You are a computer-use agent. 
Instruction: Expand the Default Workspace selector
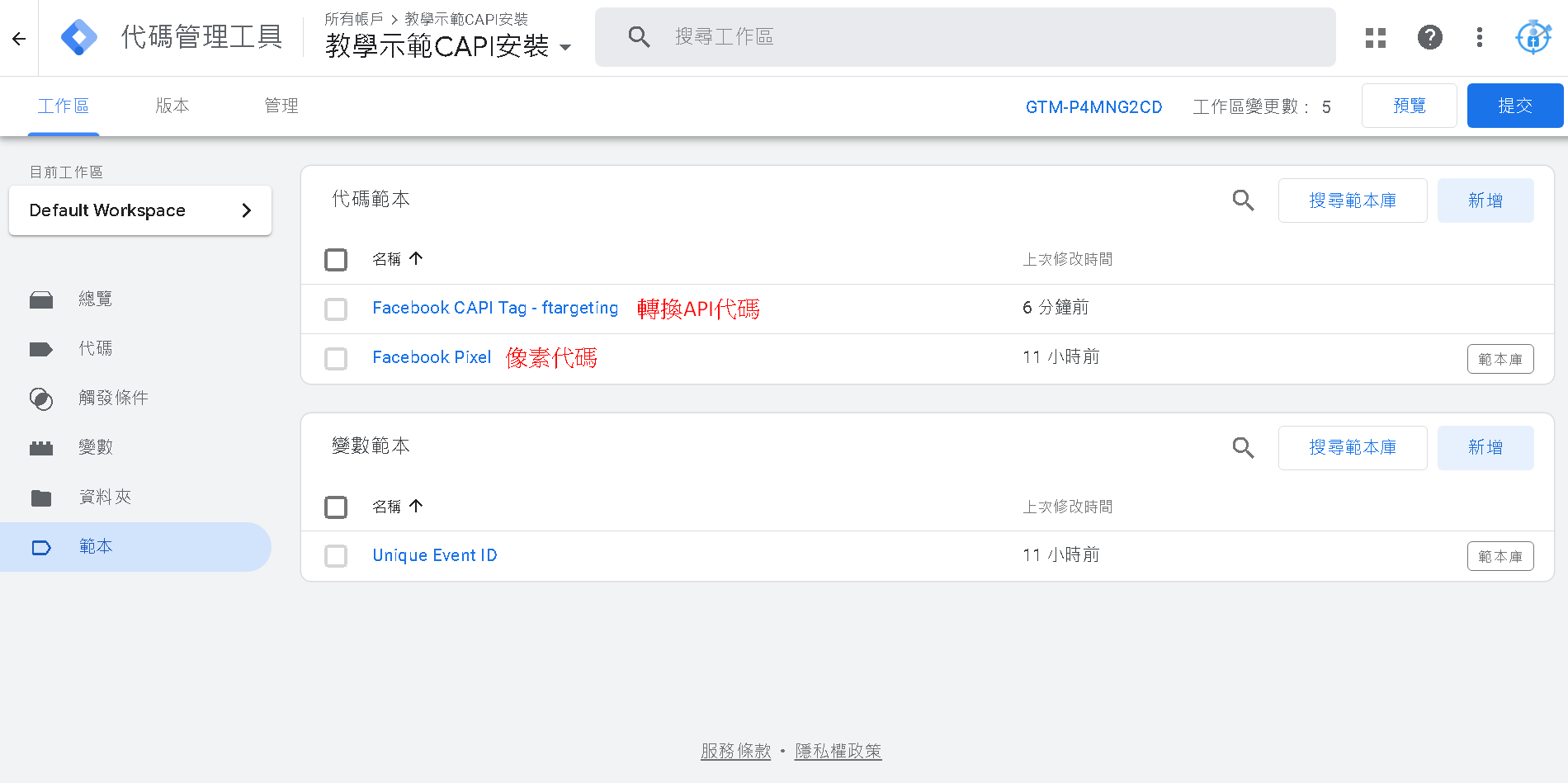point(140,210)
